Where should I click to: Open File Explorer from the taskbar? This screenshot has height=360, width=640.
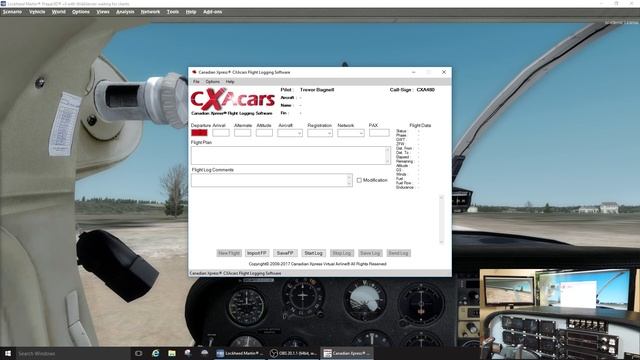tap(172, 353)
